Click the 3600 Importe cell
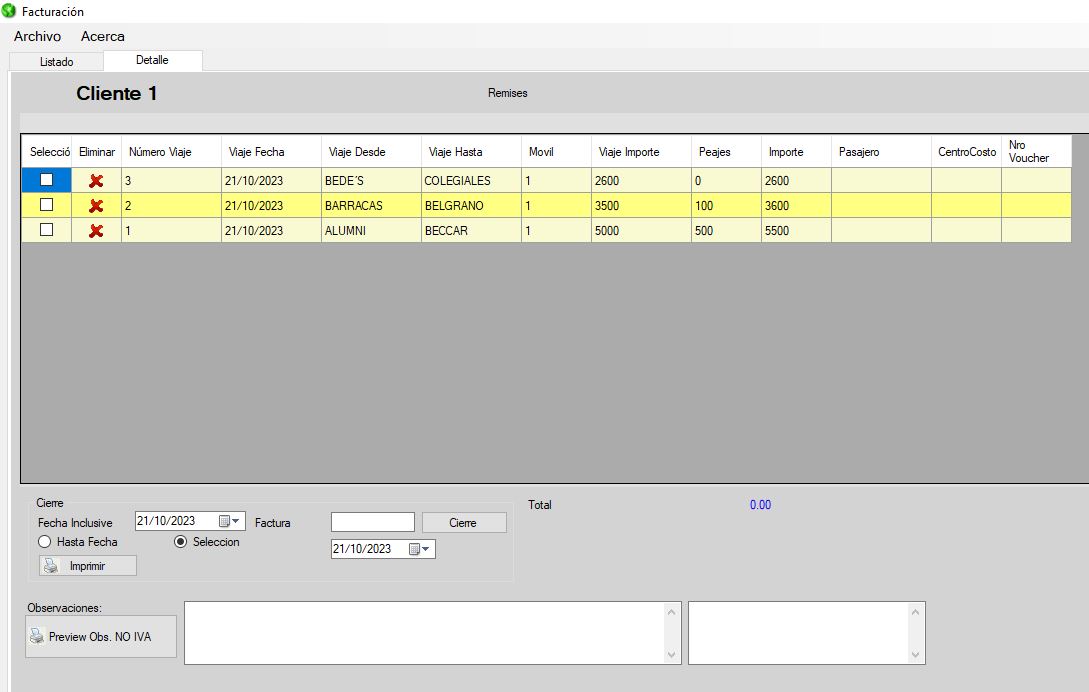This screenshot has height=692, width=1089. coord(797,206)
